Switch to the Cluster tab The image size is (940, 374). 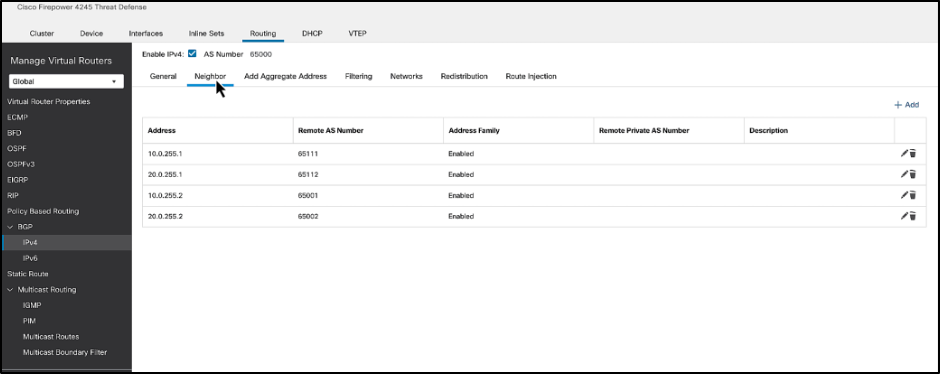(42, 34)
